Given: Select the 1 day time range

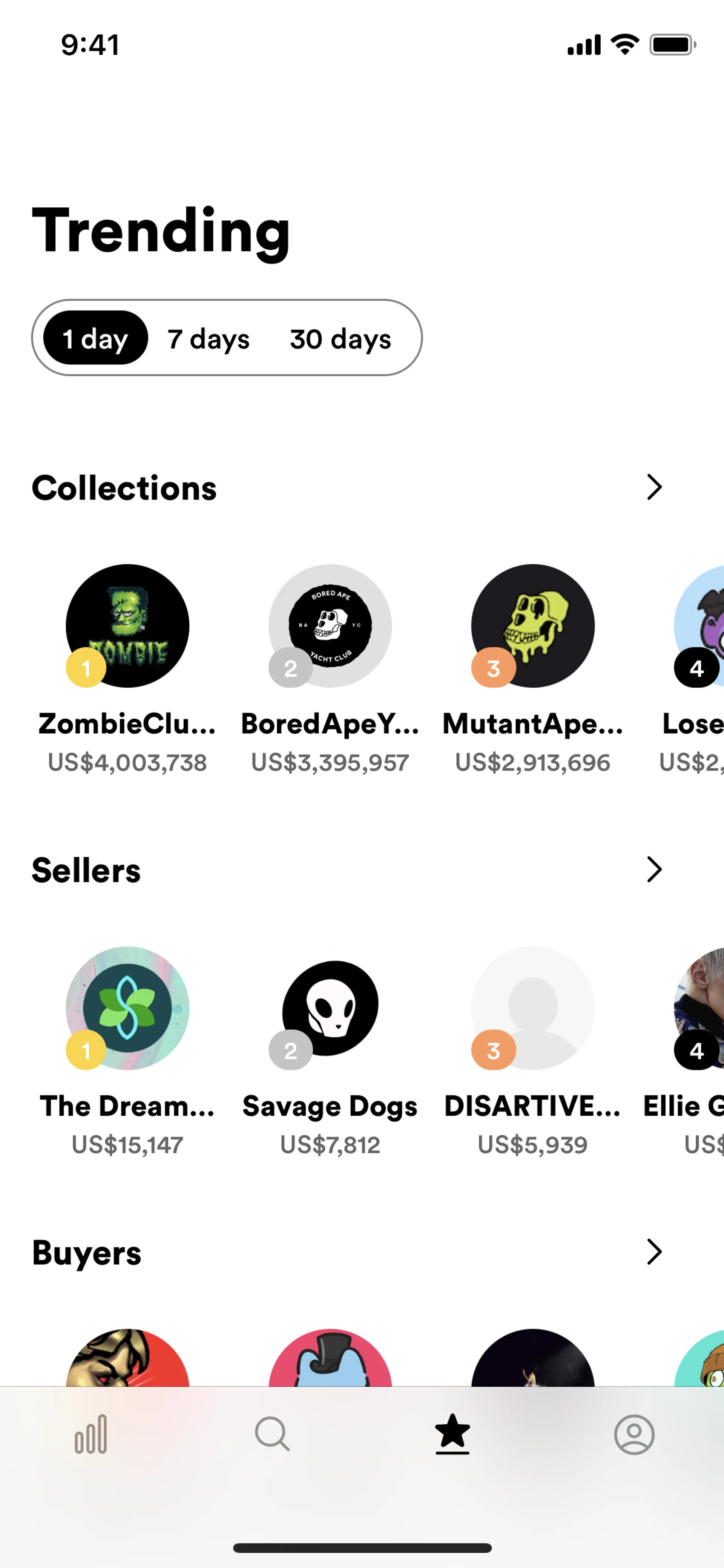Looking at the screenshot, I should (95, 338).
